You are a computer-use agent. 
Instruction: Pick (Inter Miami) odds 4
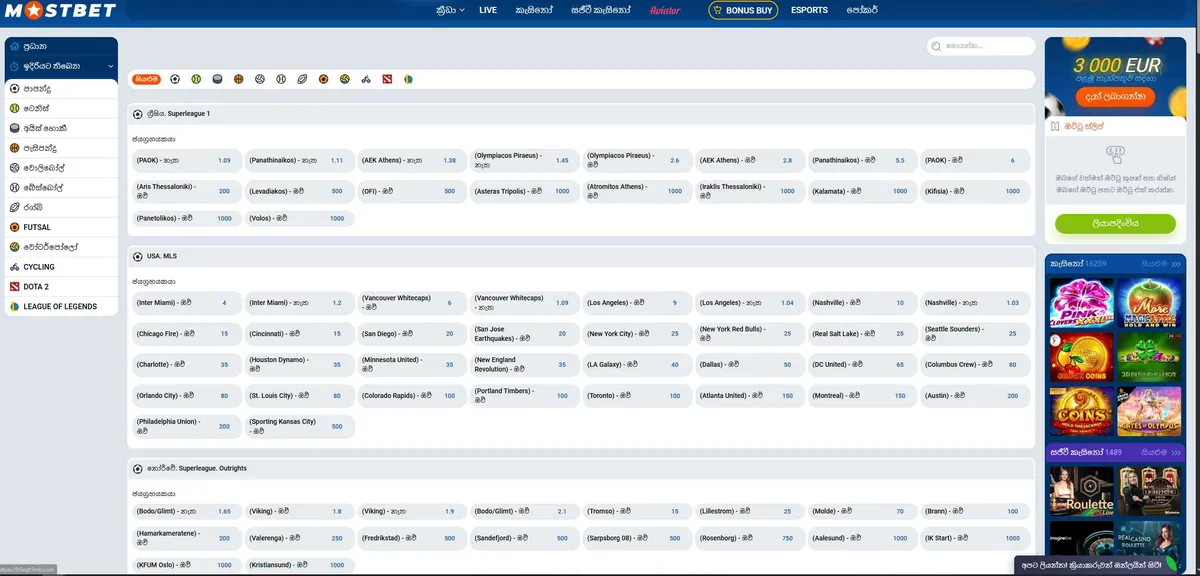click(x=185, y=302)
